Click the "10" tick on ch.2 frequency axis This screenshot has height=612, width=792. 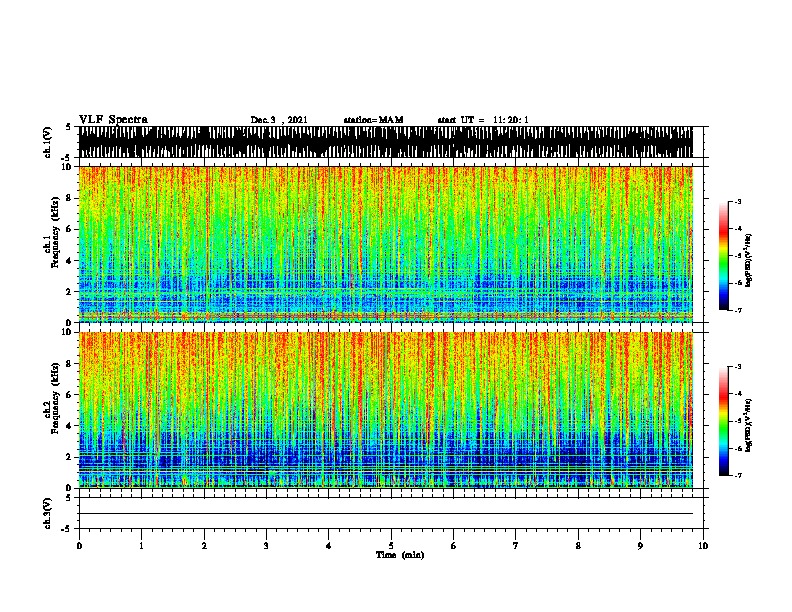(68, 332)
